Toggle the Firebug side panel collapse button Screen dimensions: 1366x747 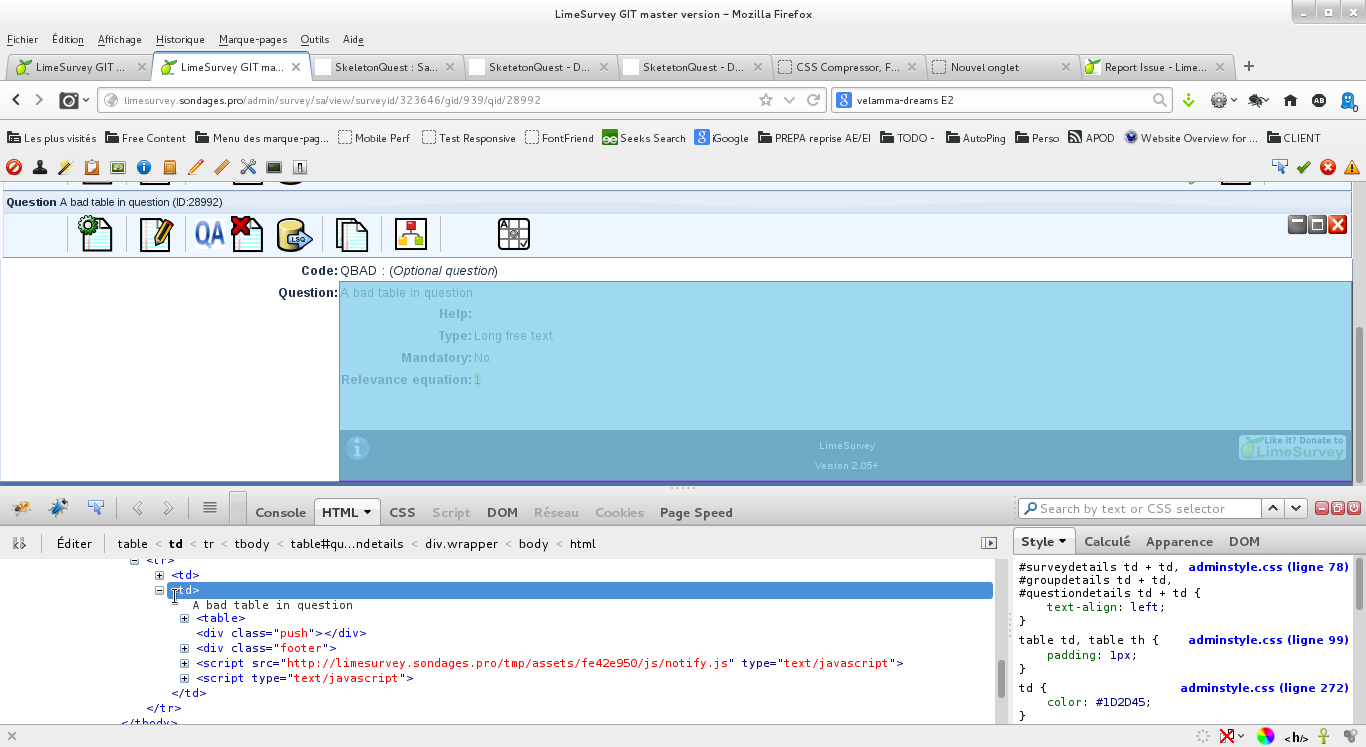[x=989, y=543]
